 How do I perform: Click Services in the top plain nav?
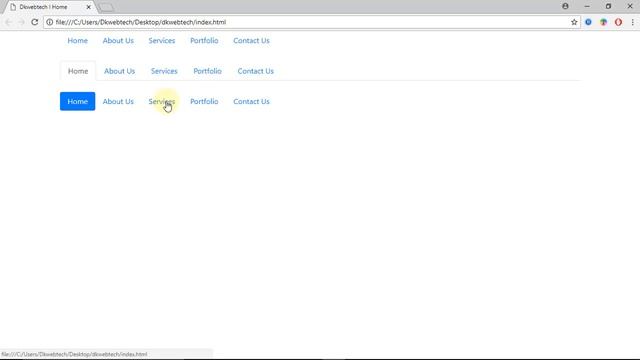(x=162, y=40)
